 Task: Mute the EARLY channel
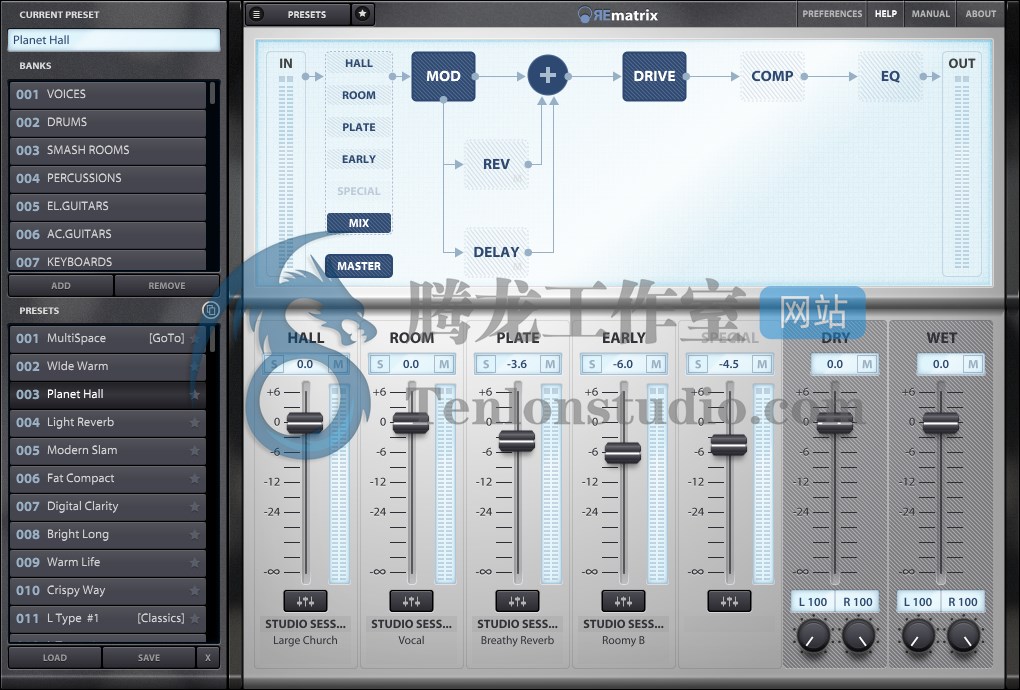656,364
